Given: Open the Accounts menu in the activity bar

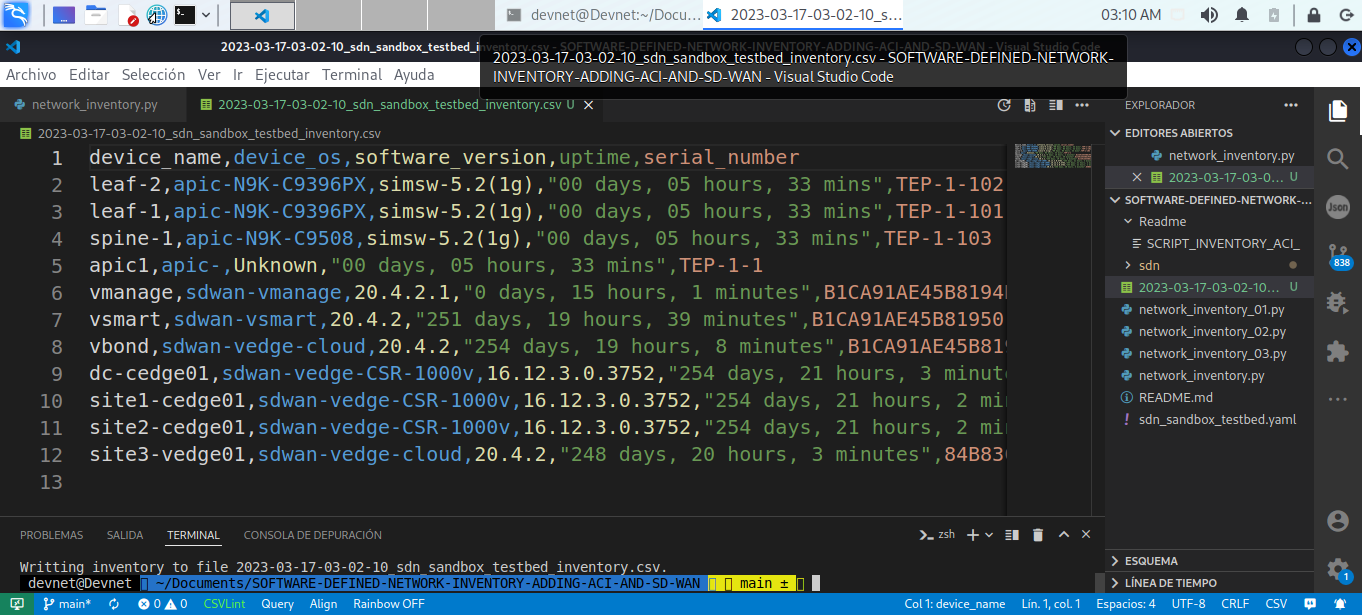Looking at the screenshot, I should click(x=1337, y=521).
